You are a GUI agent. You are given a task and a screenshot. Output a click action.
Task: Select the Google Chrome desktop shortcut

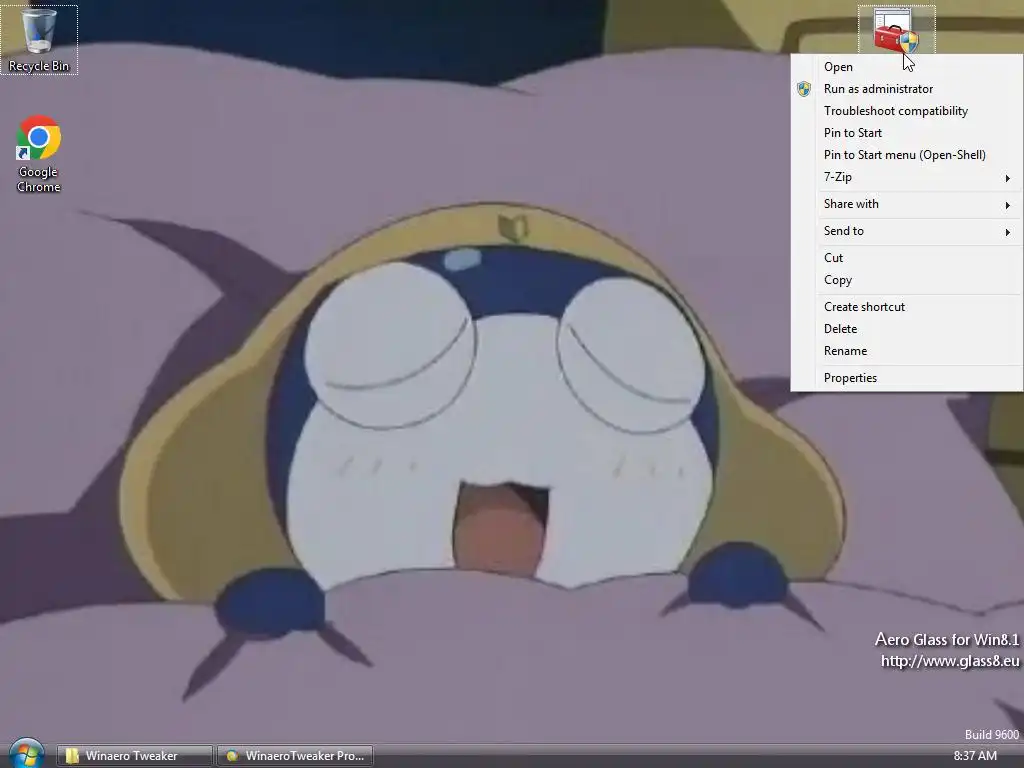(x=39, y=153)
